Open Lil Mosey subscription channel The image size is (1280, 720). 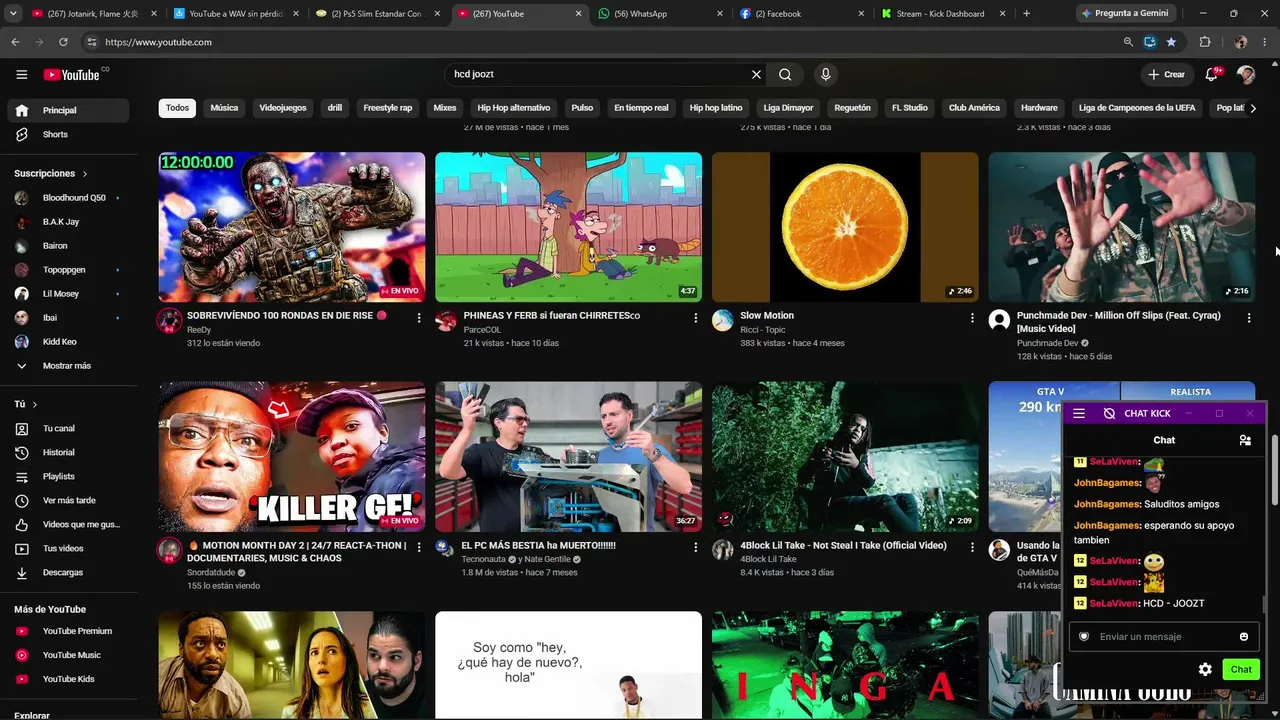pos(69,294)
